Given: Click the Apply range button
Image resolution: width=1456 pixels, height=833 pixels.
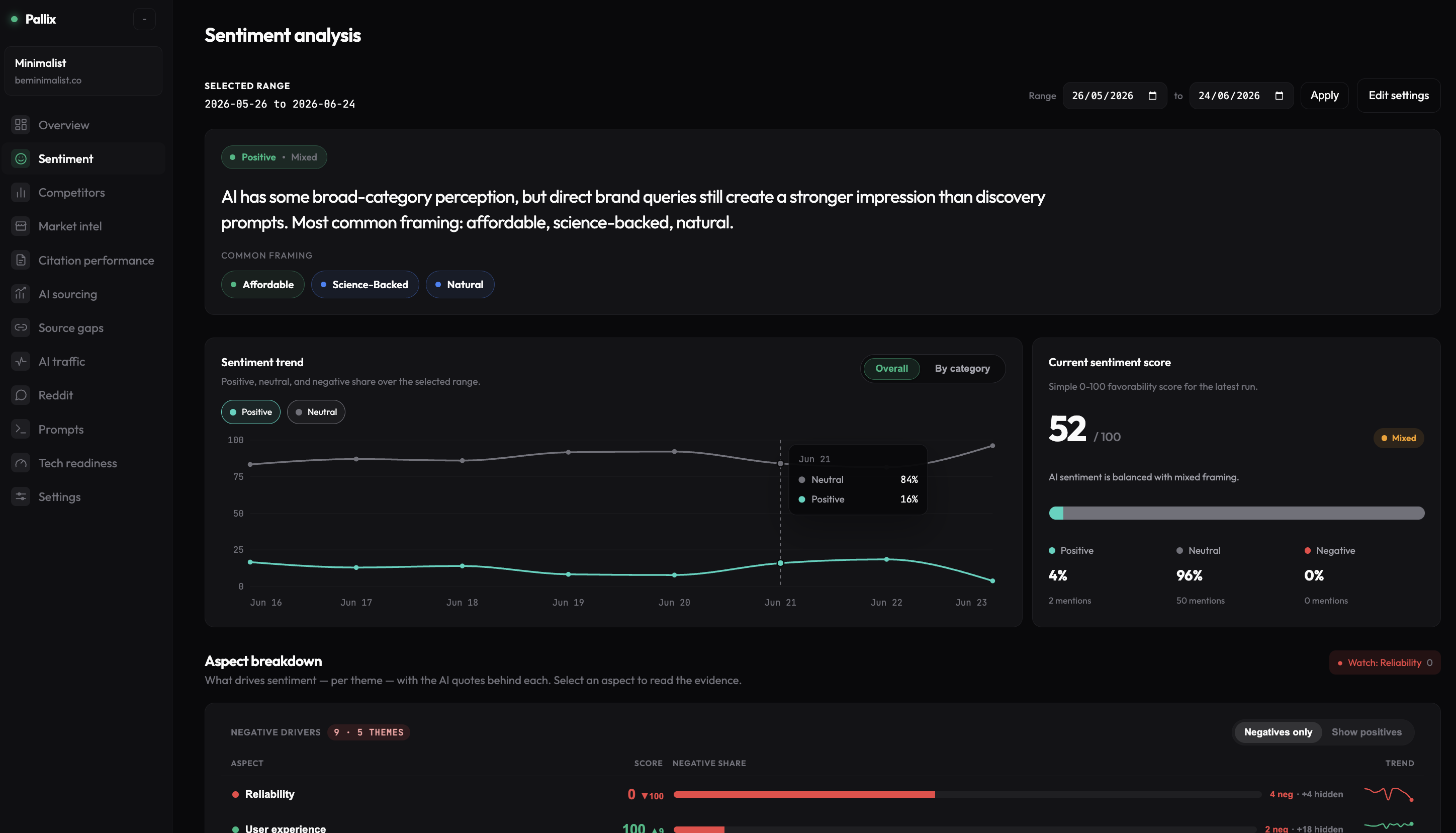Looking at the screenshot, I should [1324, 96].
